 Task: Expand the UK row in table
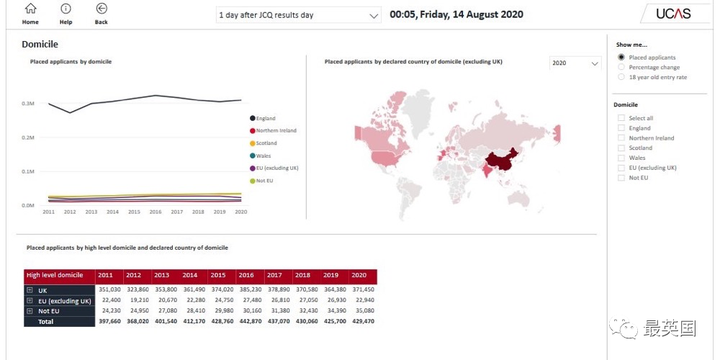tap(30, 290)
